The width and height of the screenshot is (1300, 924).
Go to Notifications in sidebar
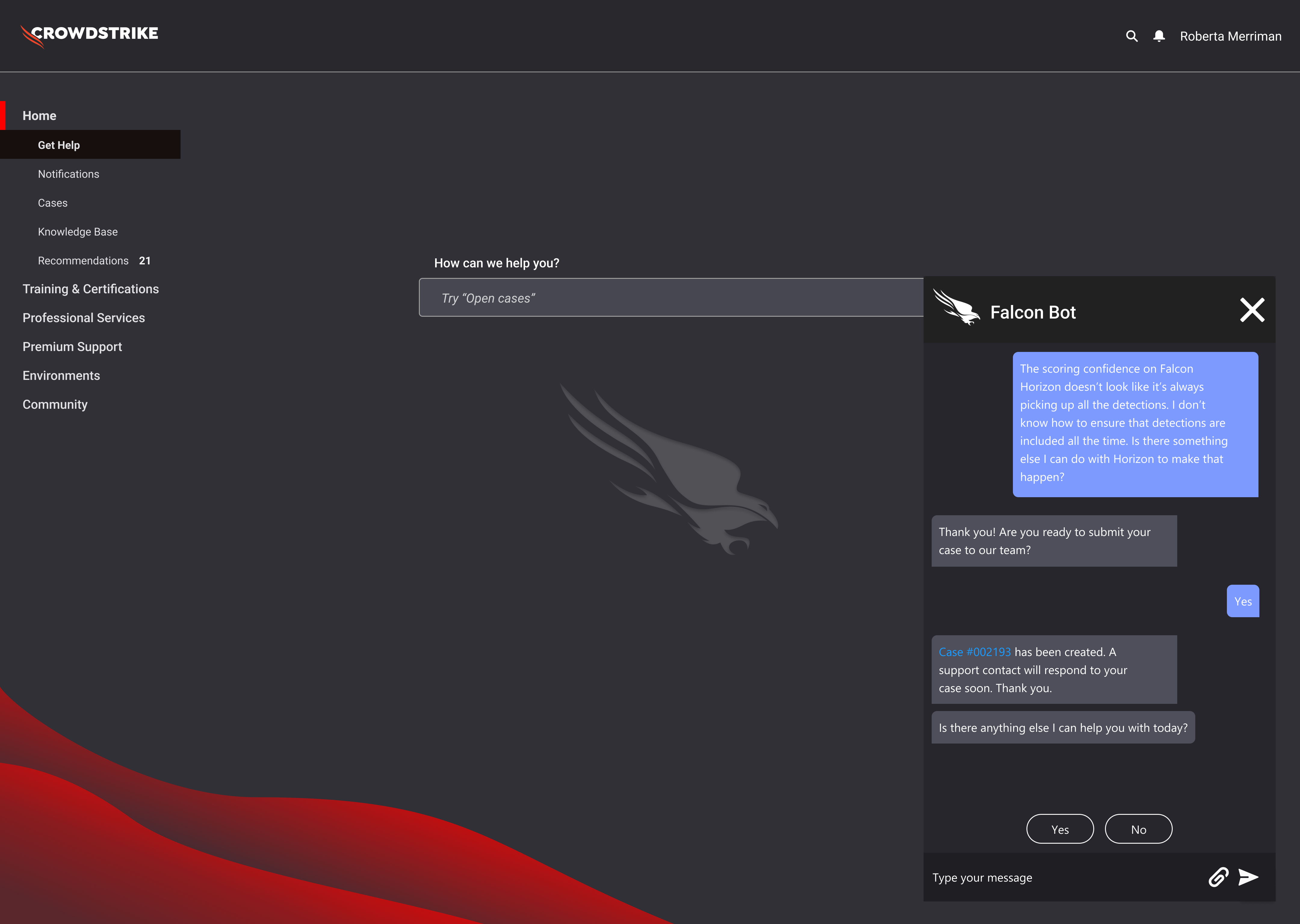click(68, 174)
